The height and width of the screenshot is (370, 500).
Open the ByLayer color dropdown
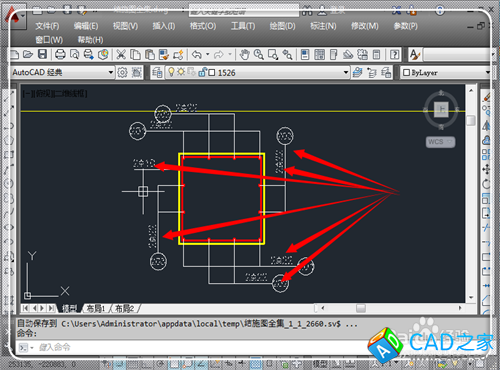pos(488,72)
